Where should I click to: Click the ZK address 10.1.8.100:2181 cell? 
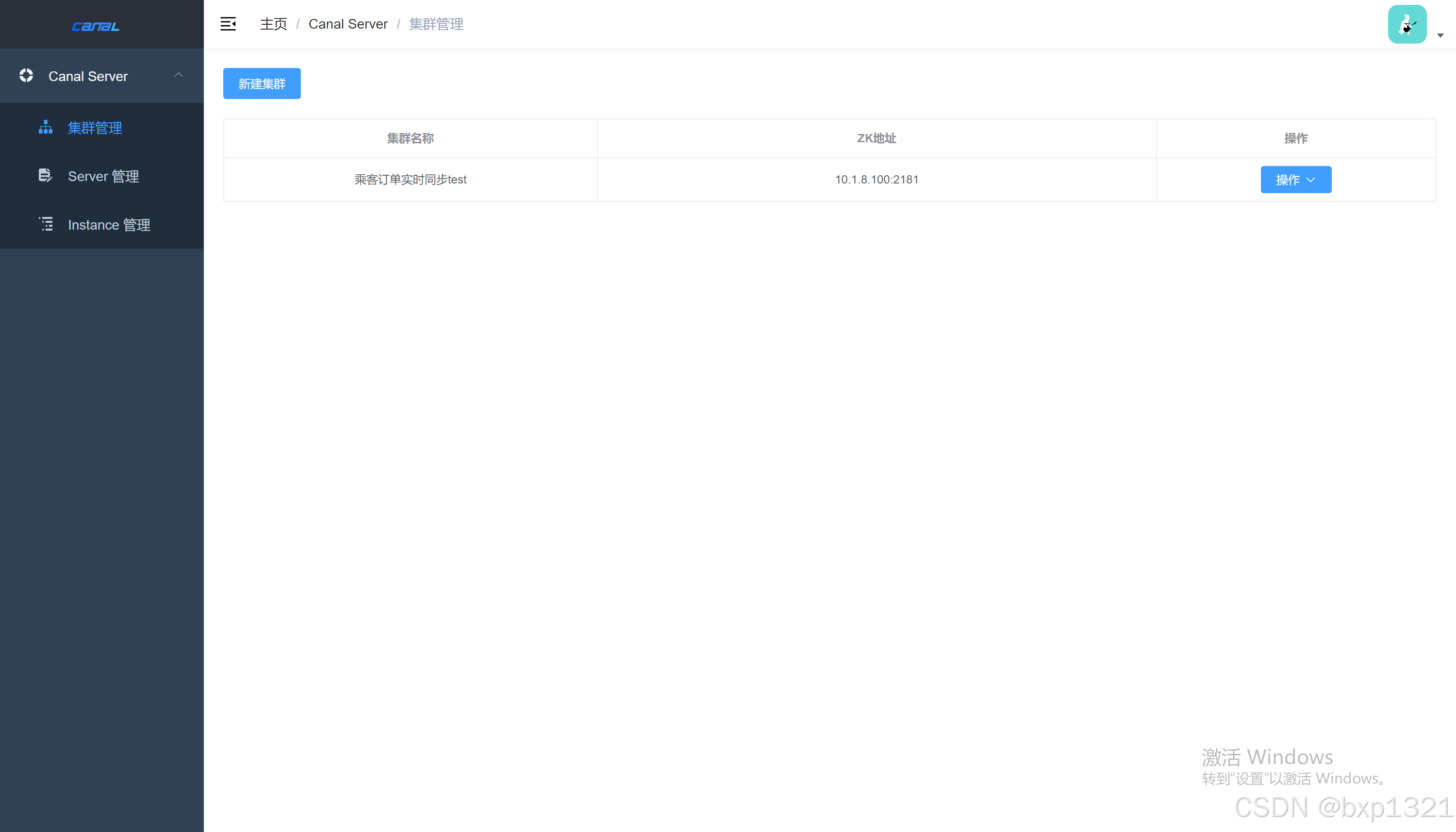(x=876, y=180)
